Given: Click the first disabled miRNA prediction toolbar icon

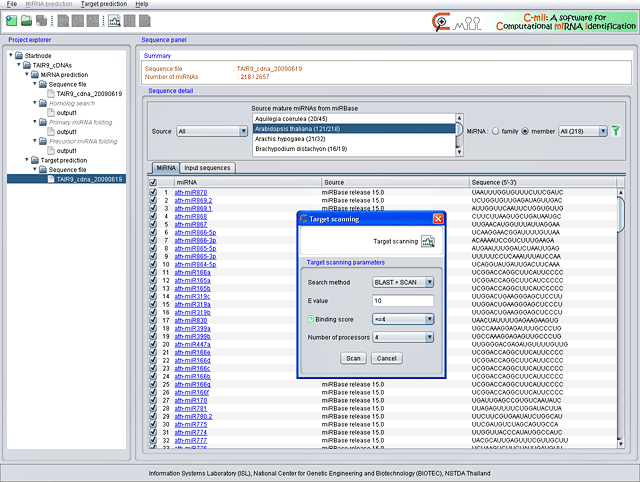Looking at the screenshot, I should pos(63,21).
